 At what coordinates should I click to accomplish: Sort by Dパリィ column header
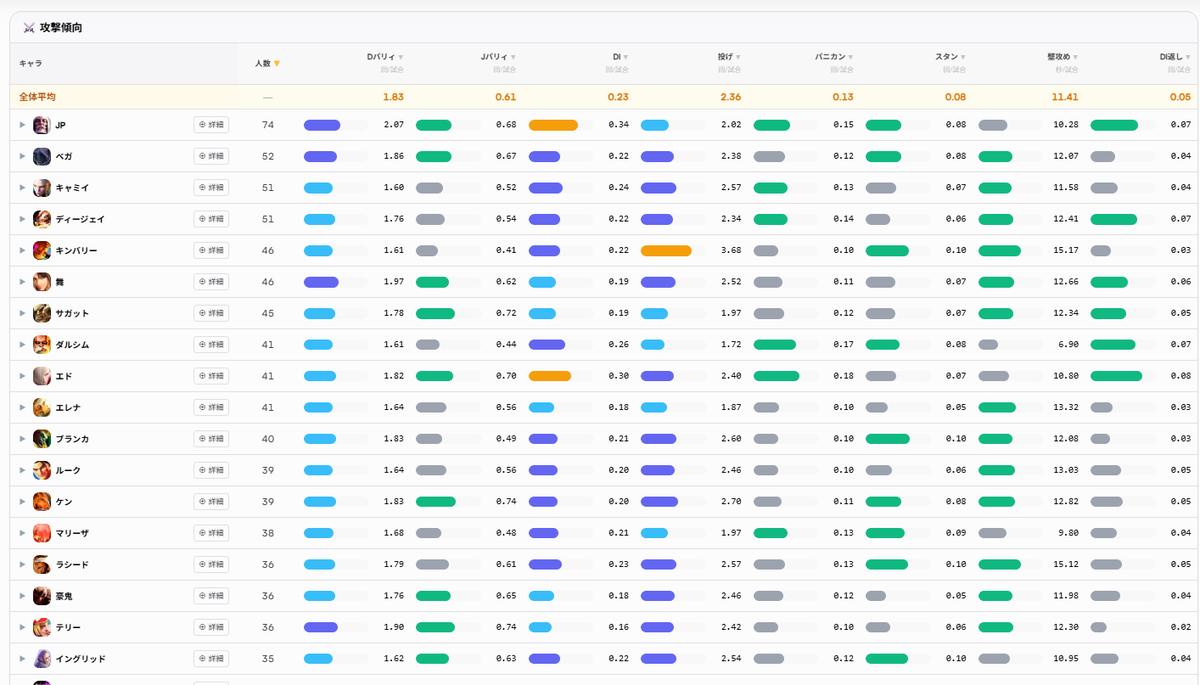point(385,57)
